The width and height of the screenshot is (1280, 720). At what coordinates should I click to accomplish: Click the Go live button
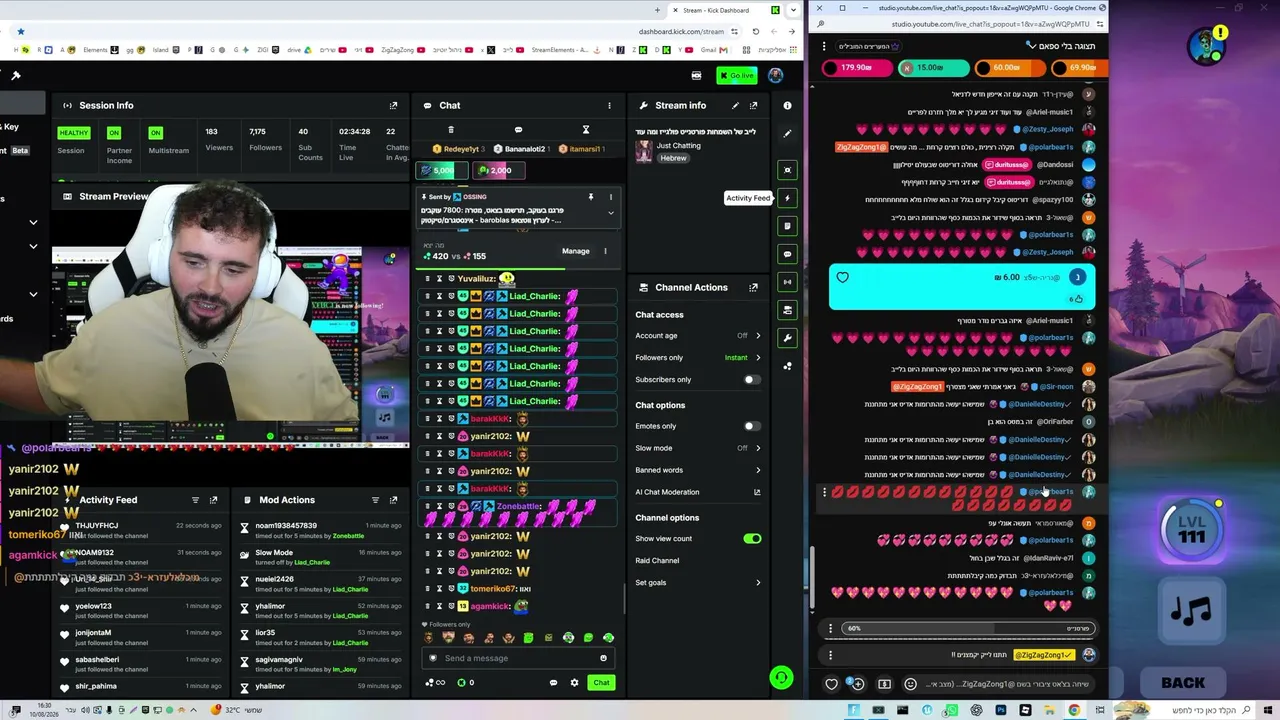[x=737, y=76]
